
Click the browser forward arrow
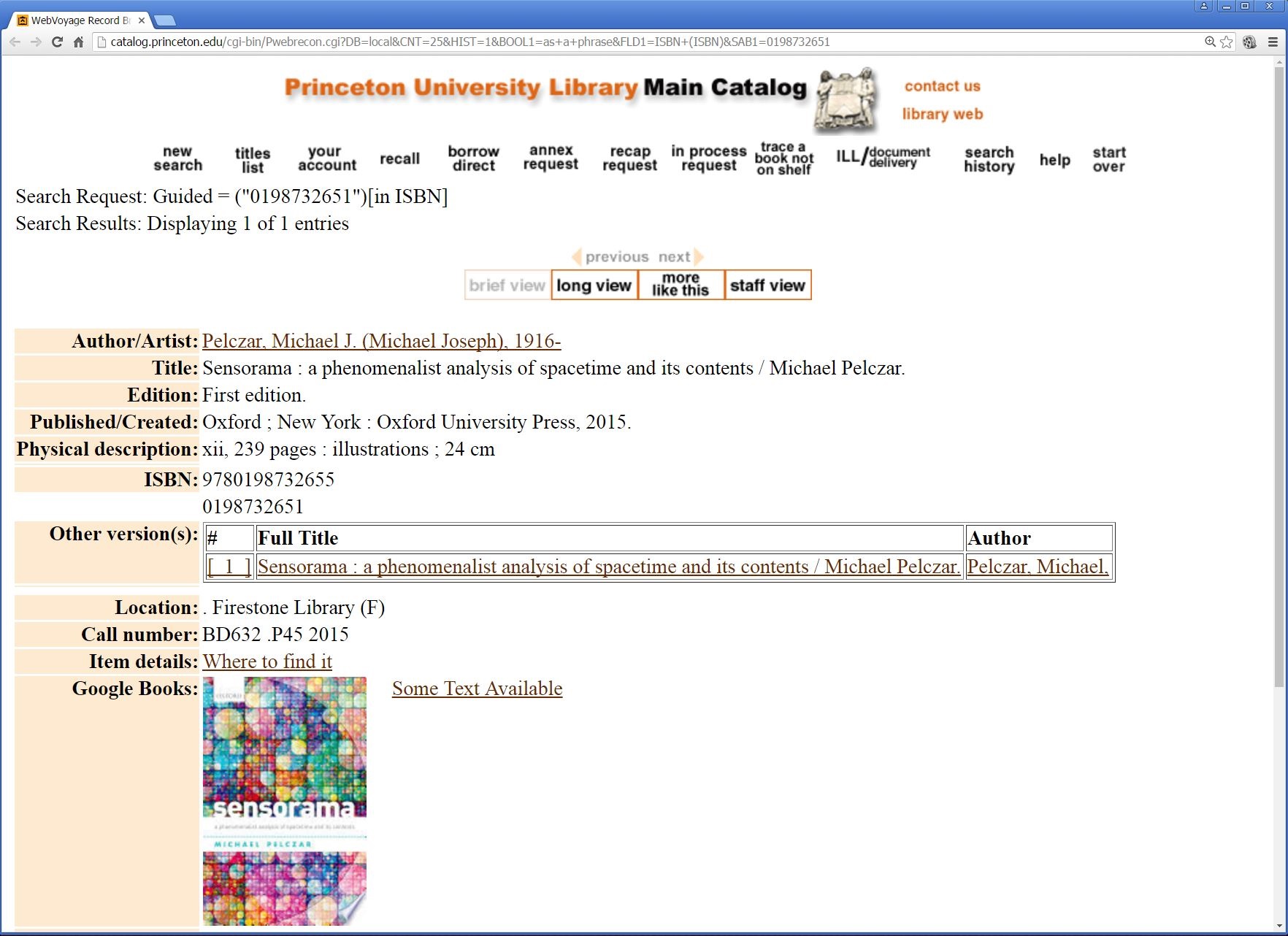[36, 42]
